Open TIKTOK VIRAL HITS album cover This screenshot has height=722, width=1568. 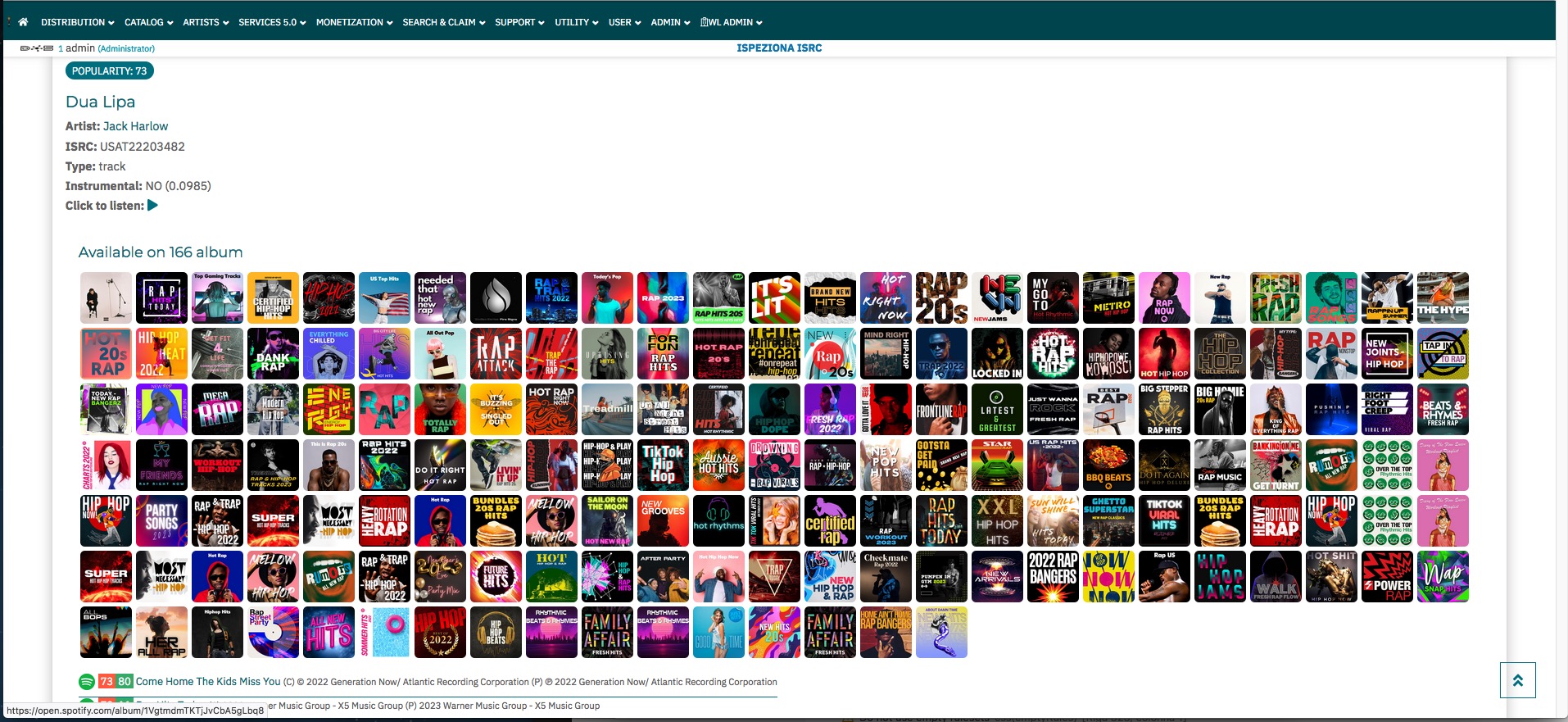[x=1164, y=520]
